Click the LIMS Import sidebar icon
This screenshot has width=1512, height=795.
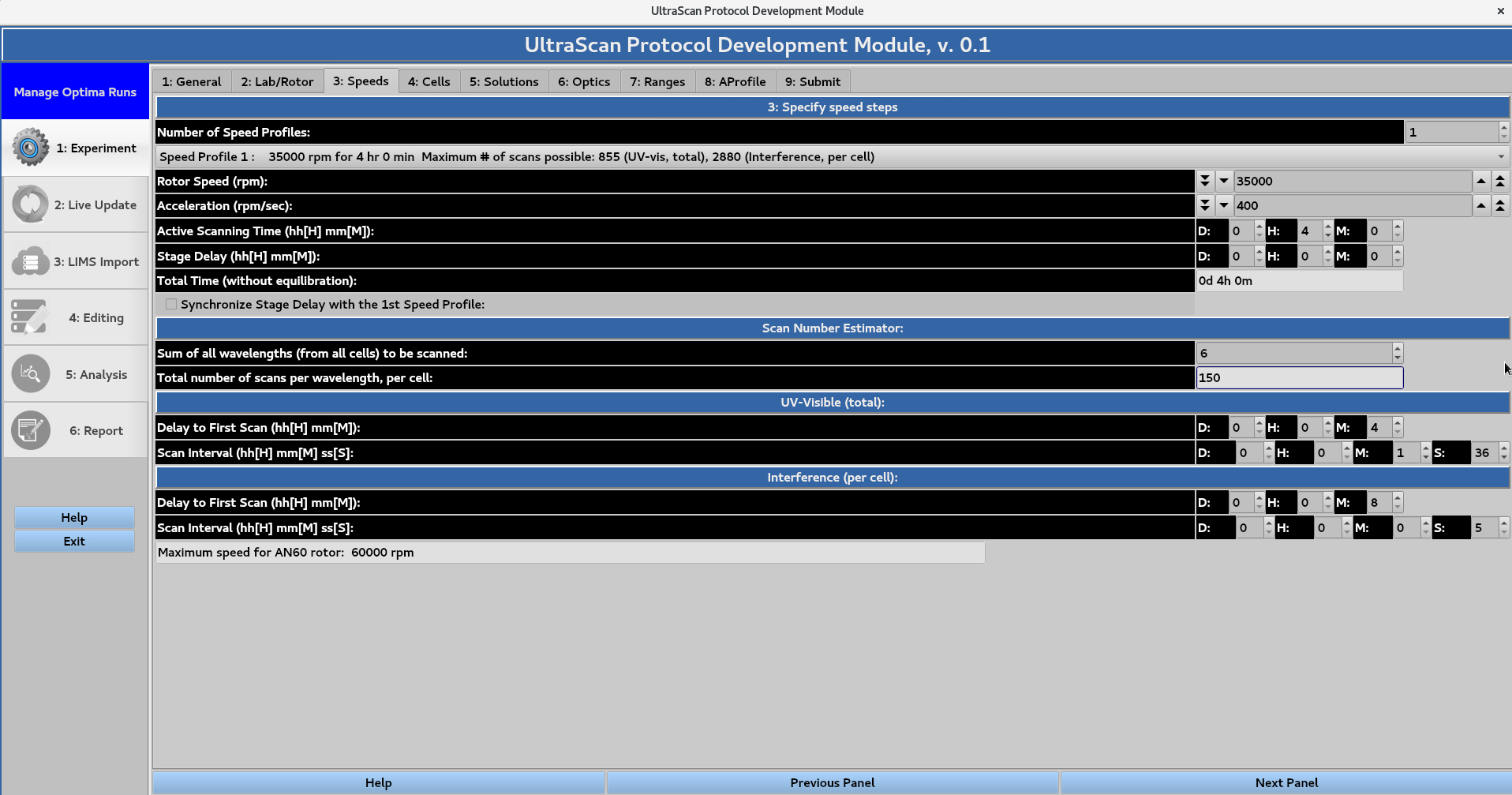pos(30,261)
